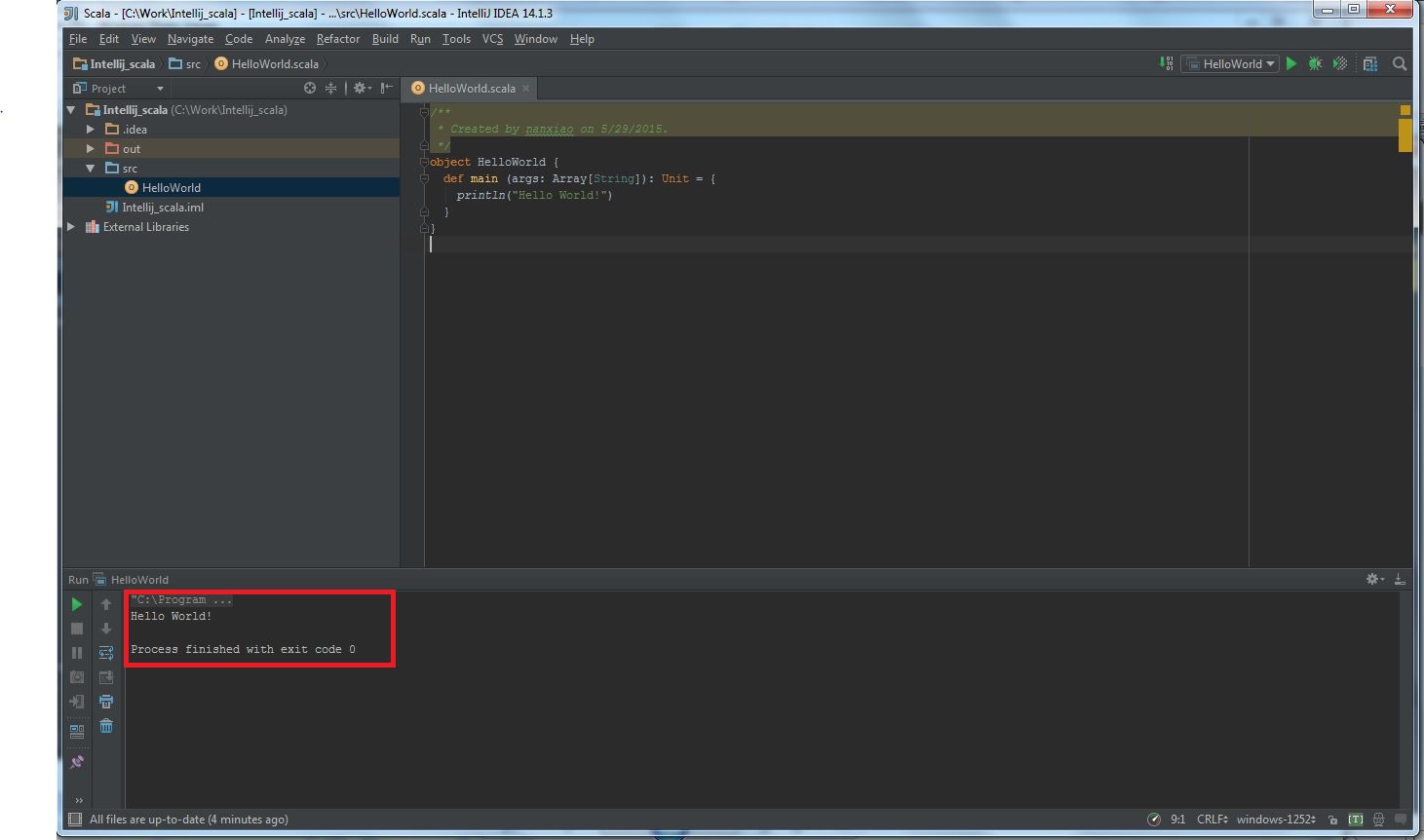Open Project panel gear settings
The width and height of the screenshot is (1424, 840).
click(x=362, y=88)
